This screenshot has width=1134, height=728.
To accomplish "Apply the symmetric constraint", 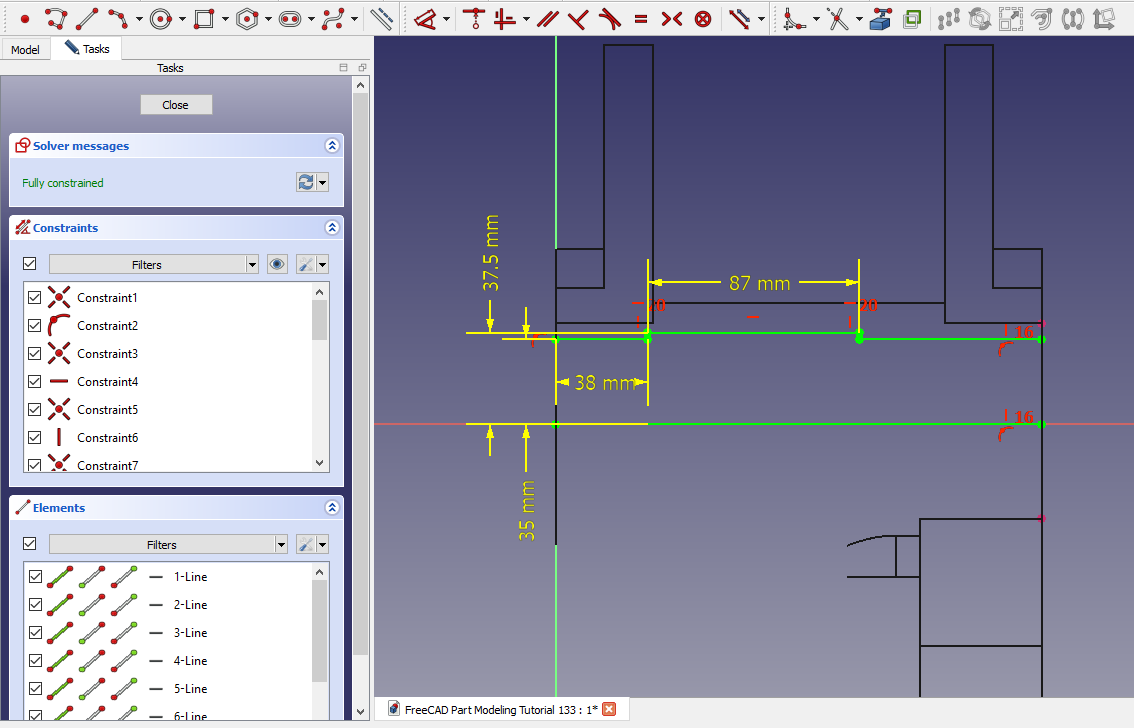I will tap(672, 18).
